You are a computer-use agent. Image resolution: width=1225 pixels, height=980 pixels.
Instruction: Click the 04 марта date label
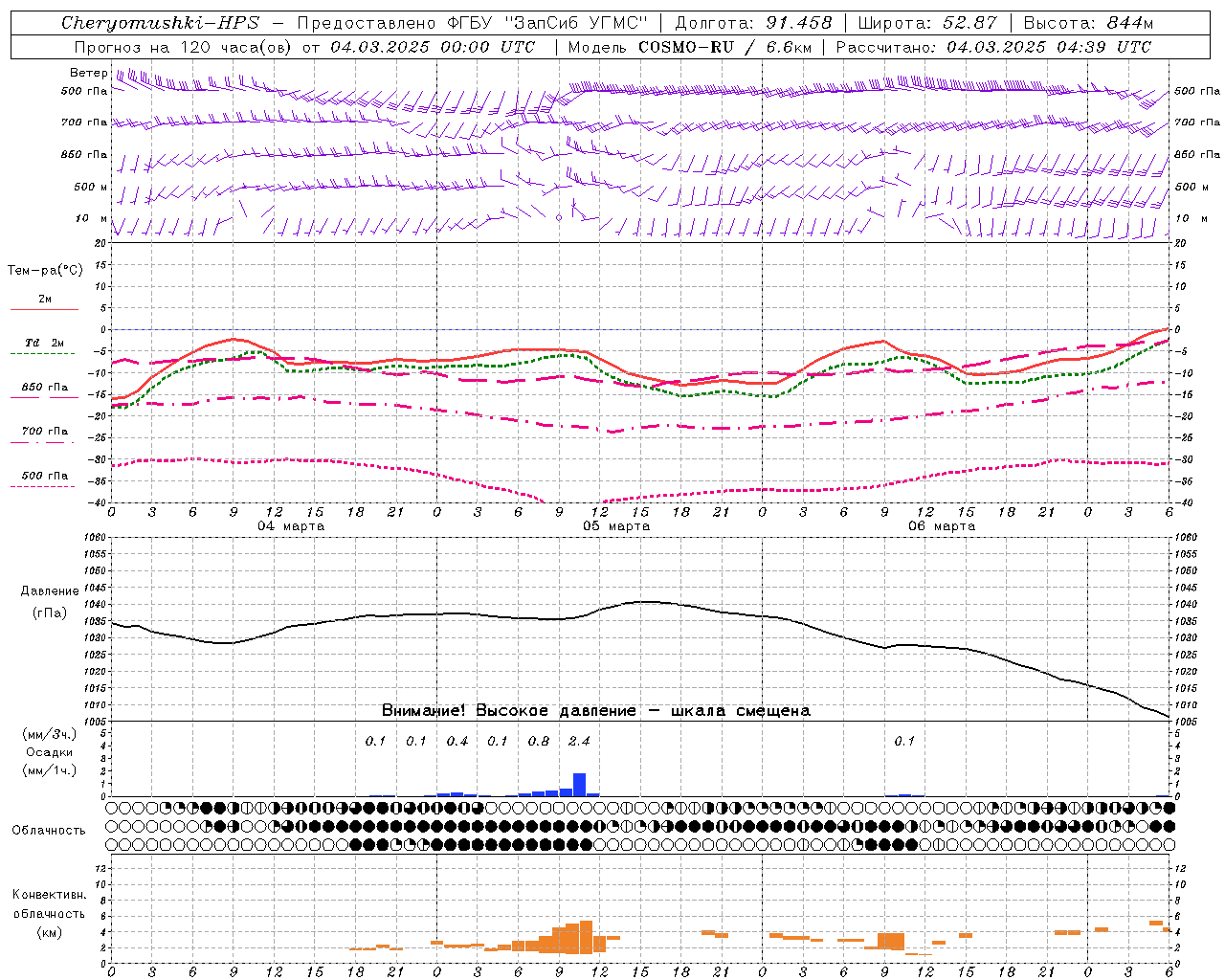291,526
